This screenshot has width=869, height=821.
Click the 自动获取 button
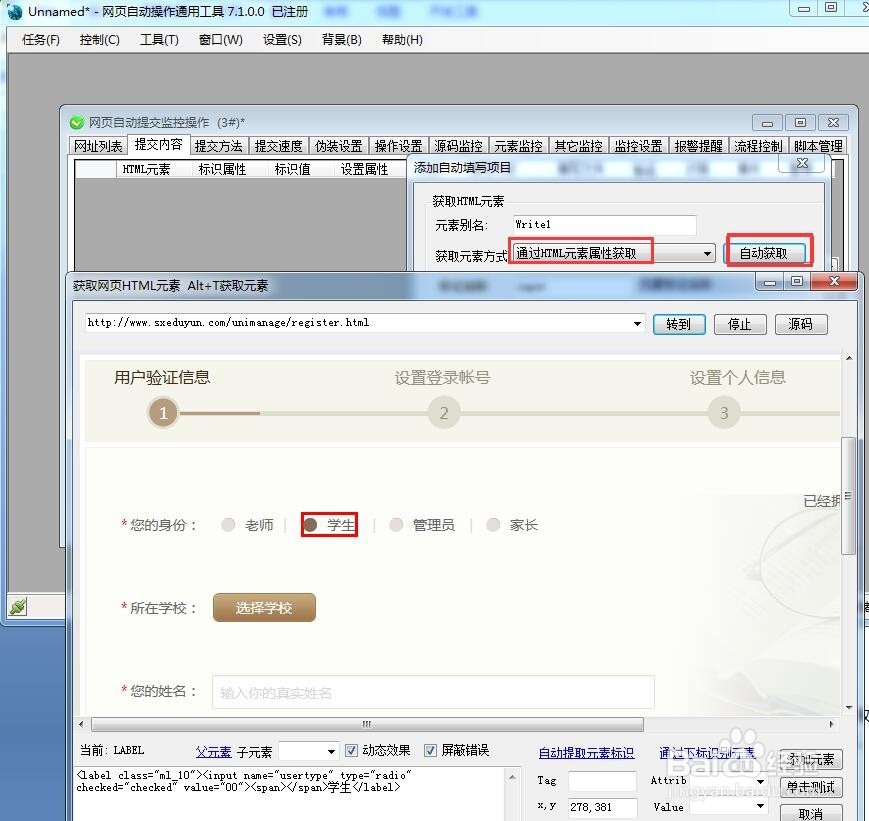pyautogui.click(x=767, y=254)
